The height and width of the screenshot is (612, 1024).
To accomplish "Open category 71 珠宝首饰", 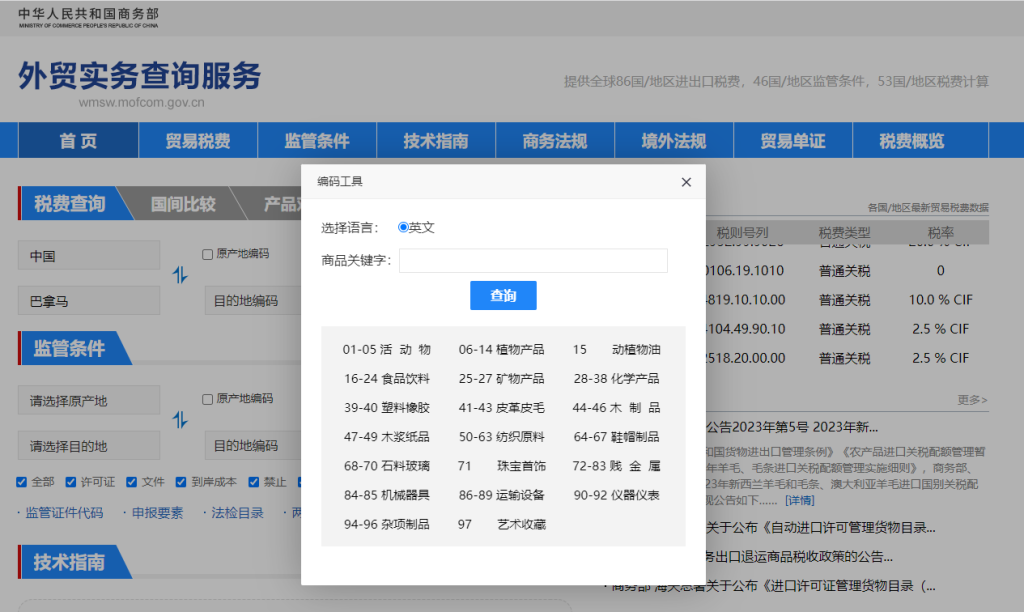I will tap(502, 466).
